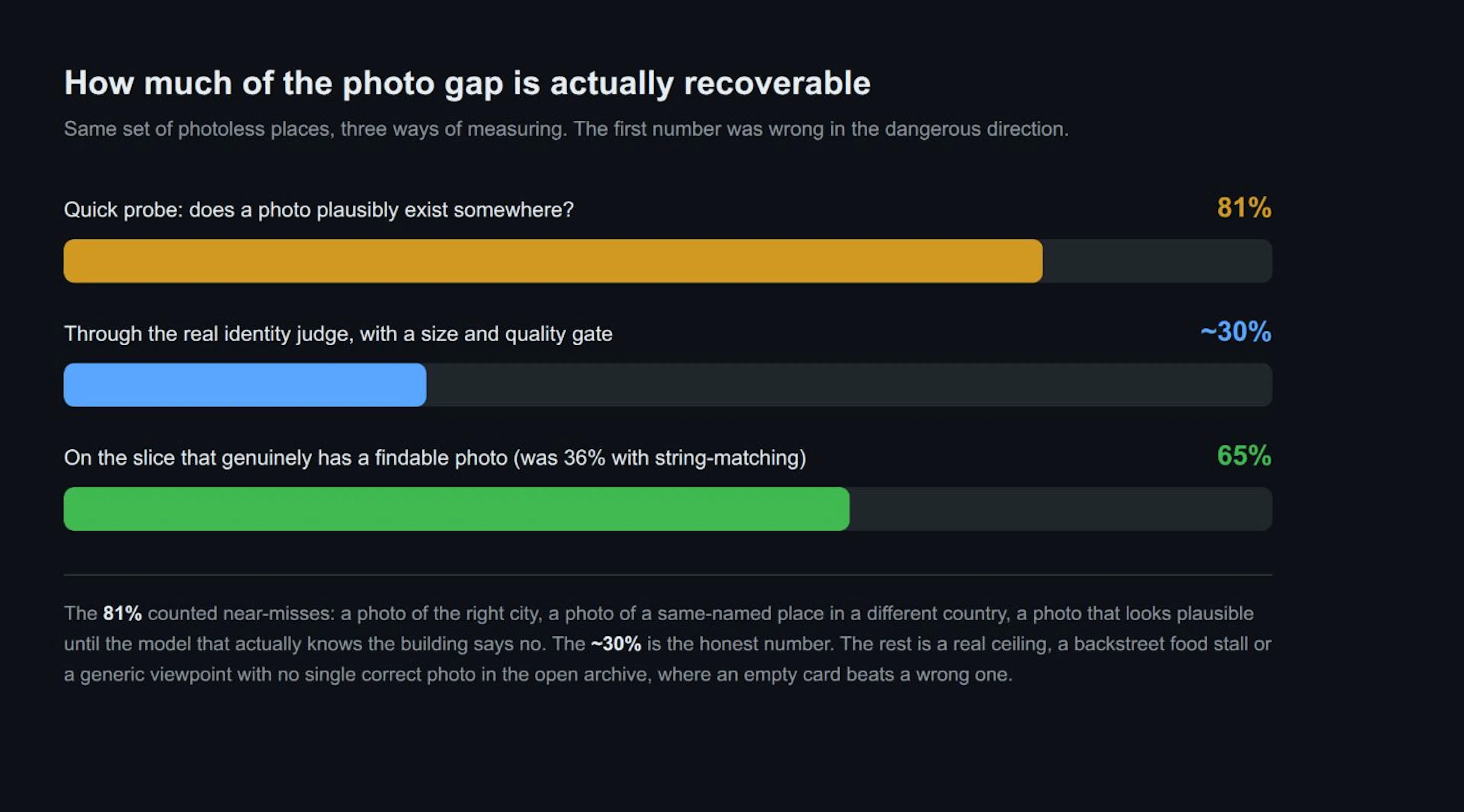Click the 'real identity judge' bar label

[338, 334]
